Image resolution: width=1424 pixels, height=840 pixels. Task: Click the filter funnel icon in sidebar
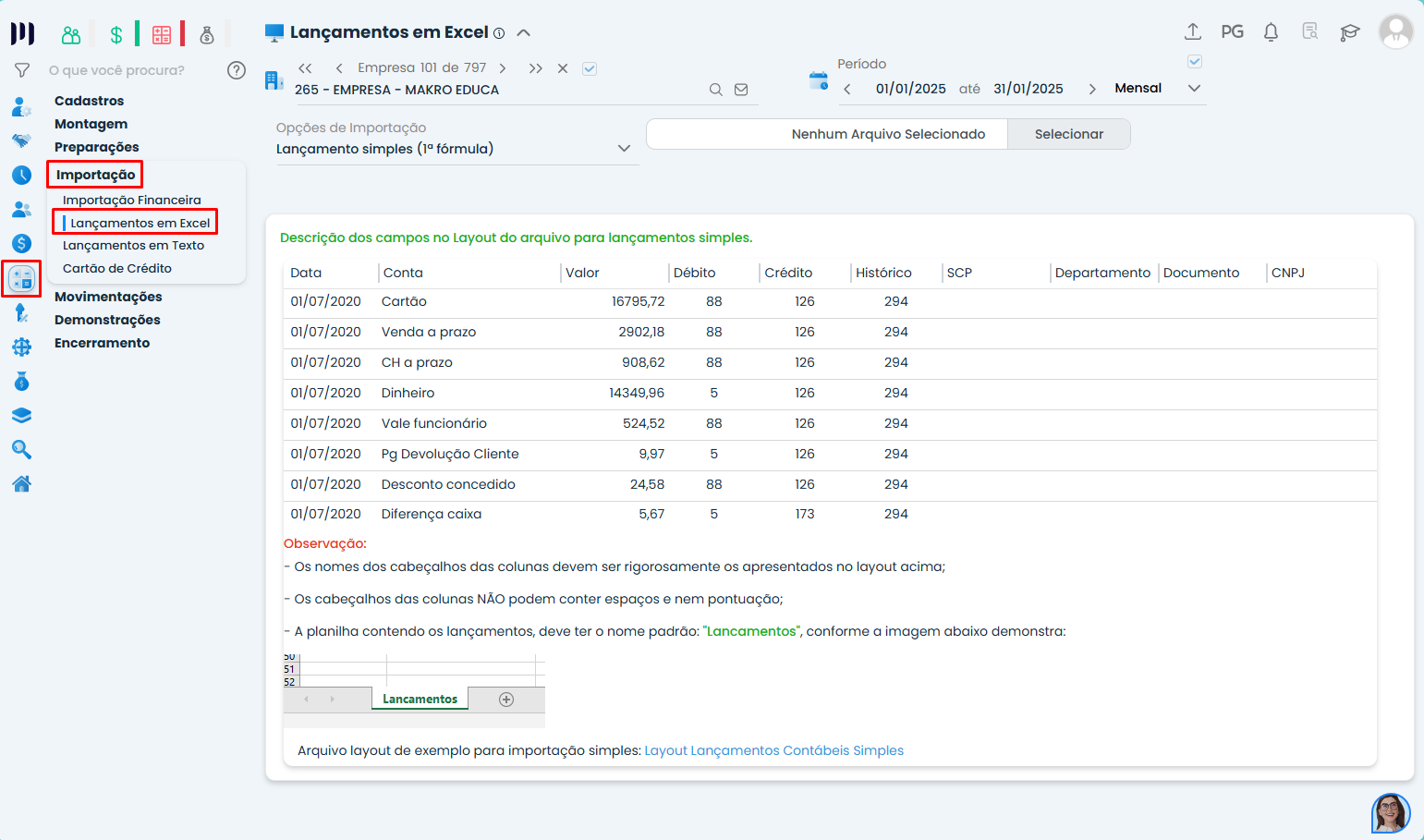click(22, 70)
